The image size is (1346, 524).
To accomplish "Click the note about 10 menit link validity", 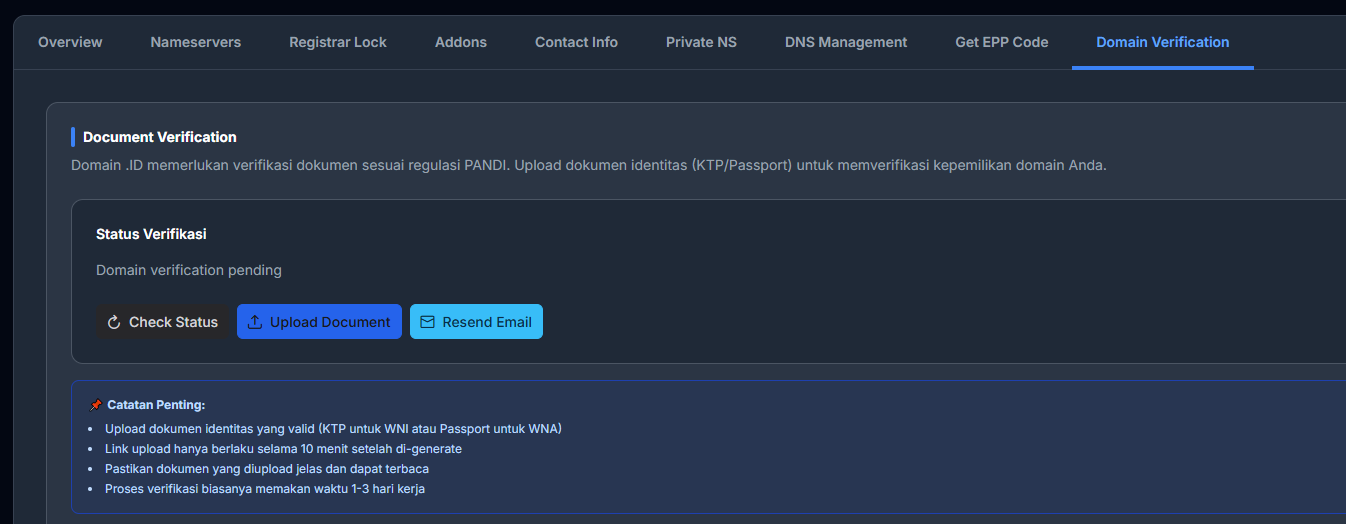I will click(283, 449).
